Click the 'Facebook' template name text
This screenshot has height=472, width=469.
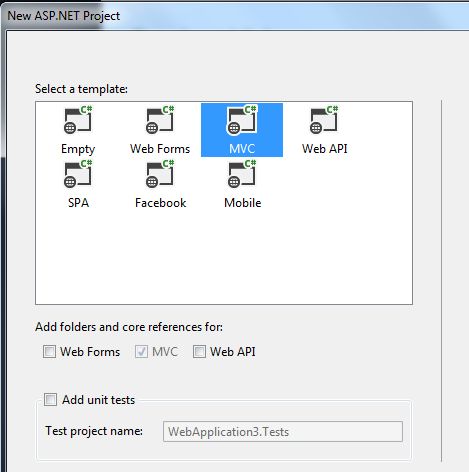click(x=160, y=203)
